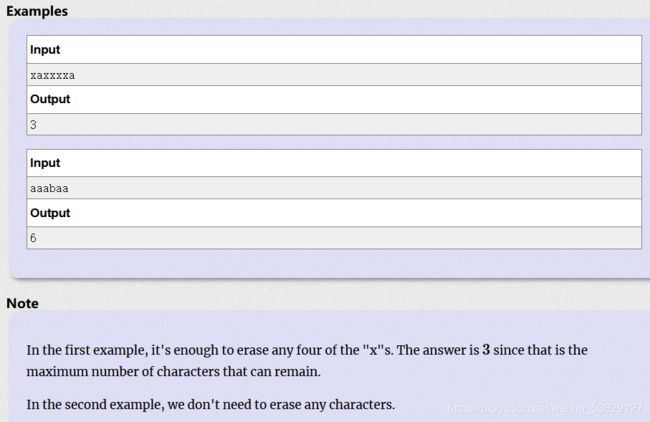The width and height of the screenshot is (650, 422).
Task: Click the output value 3
Action: click(34, 125)
